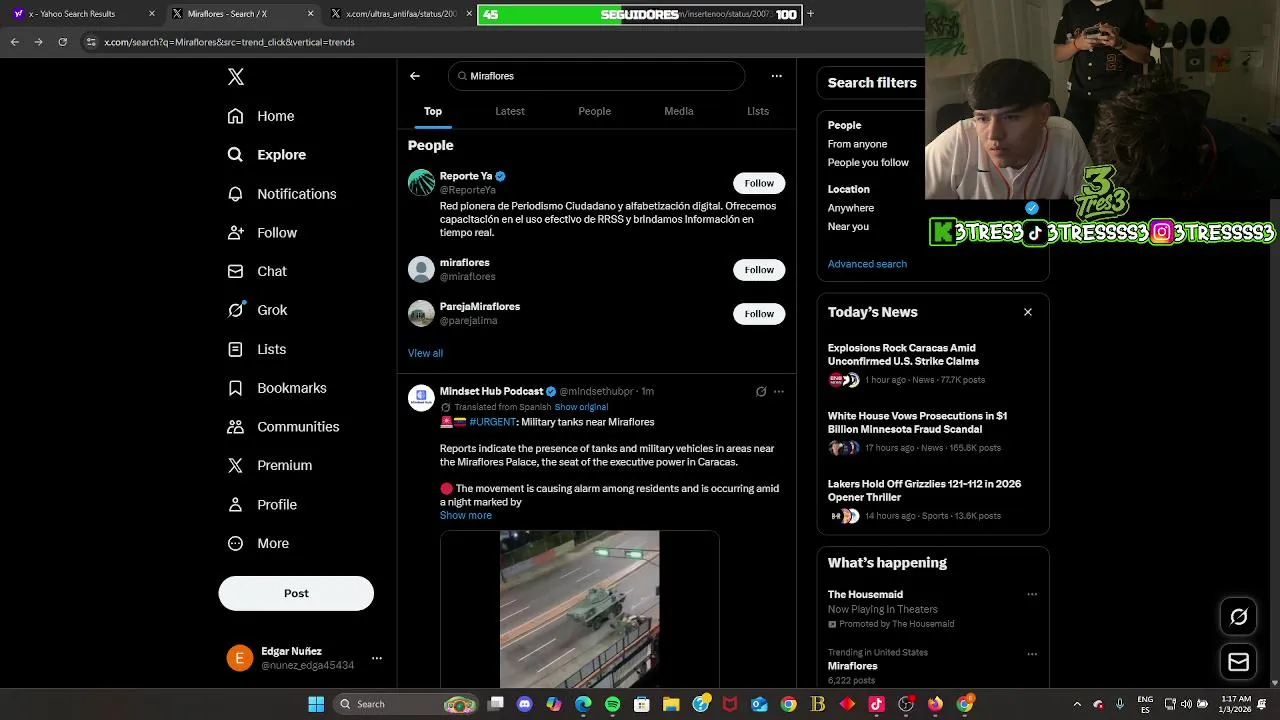
Task: Open search options three-dot menu
Action: pyautogui.click(x=776, y=76)
